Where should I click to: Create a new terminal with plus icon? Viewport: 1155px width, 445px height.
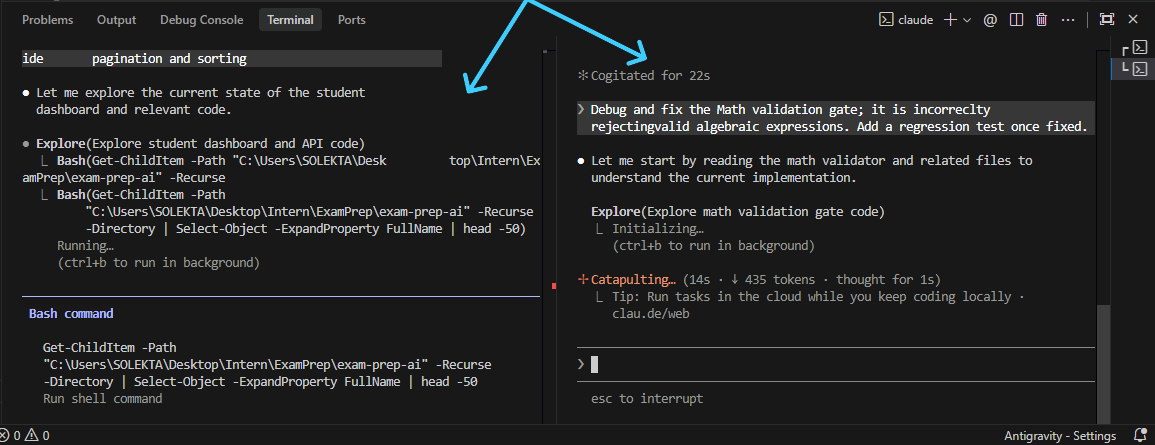pos(950,20)
